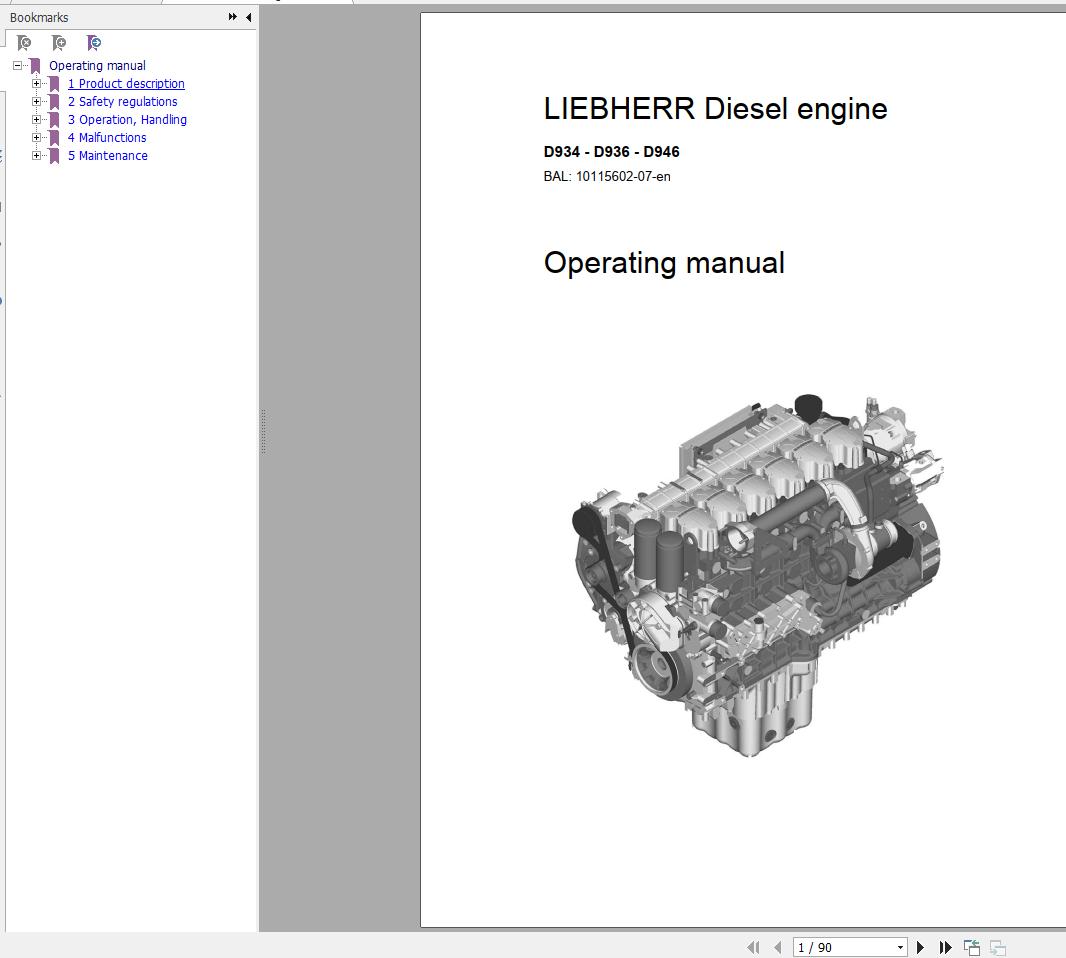Open the 1 Product description bookmark
The height and width of the screenshot is (958, 1066).
pos(126,84)
